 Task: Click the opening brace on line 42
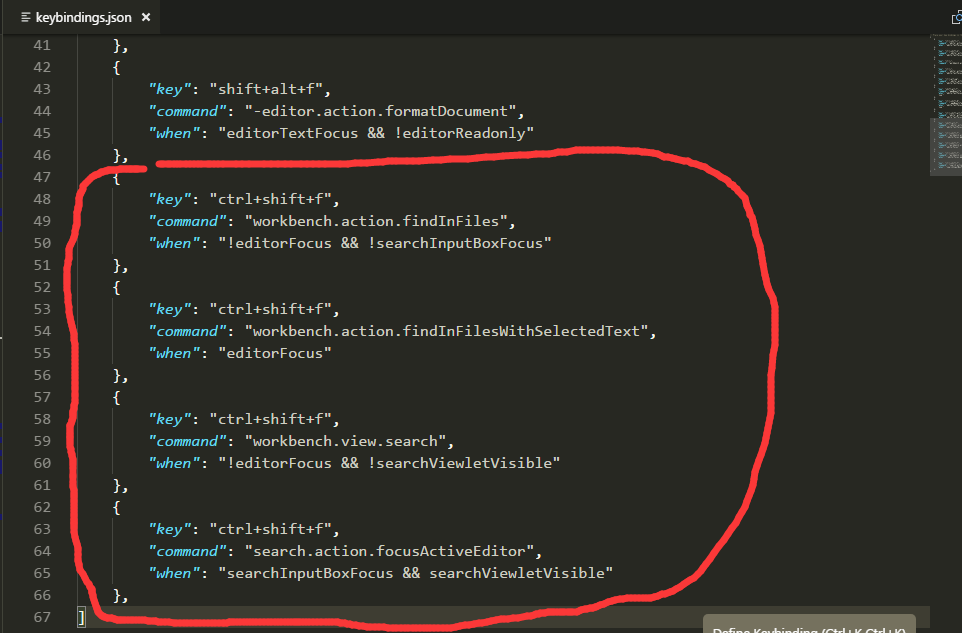click(117, 67)
